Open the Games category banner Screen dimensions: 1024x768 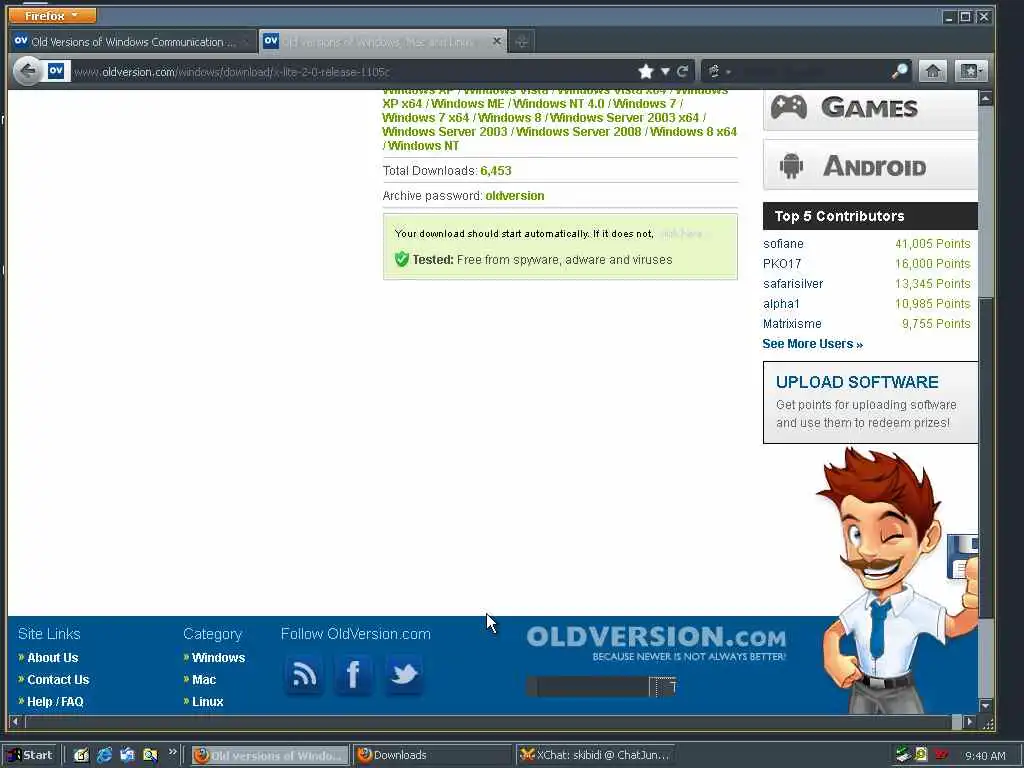pyautogui.click(x=870, y=108)
